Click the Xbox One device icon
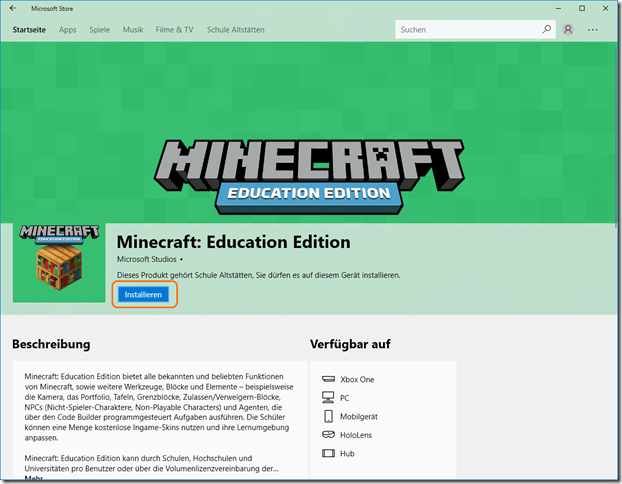 tap(328, 380)
